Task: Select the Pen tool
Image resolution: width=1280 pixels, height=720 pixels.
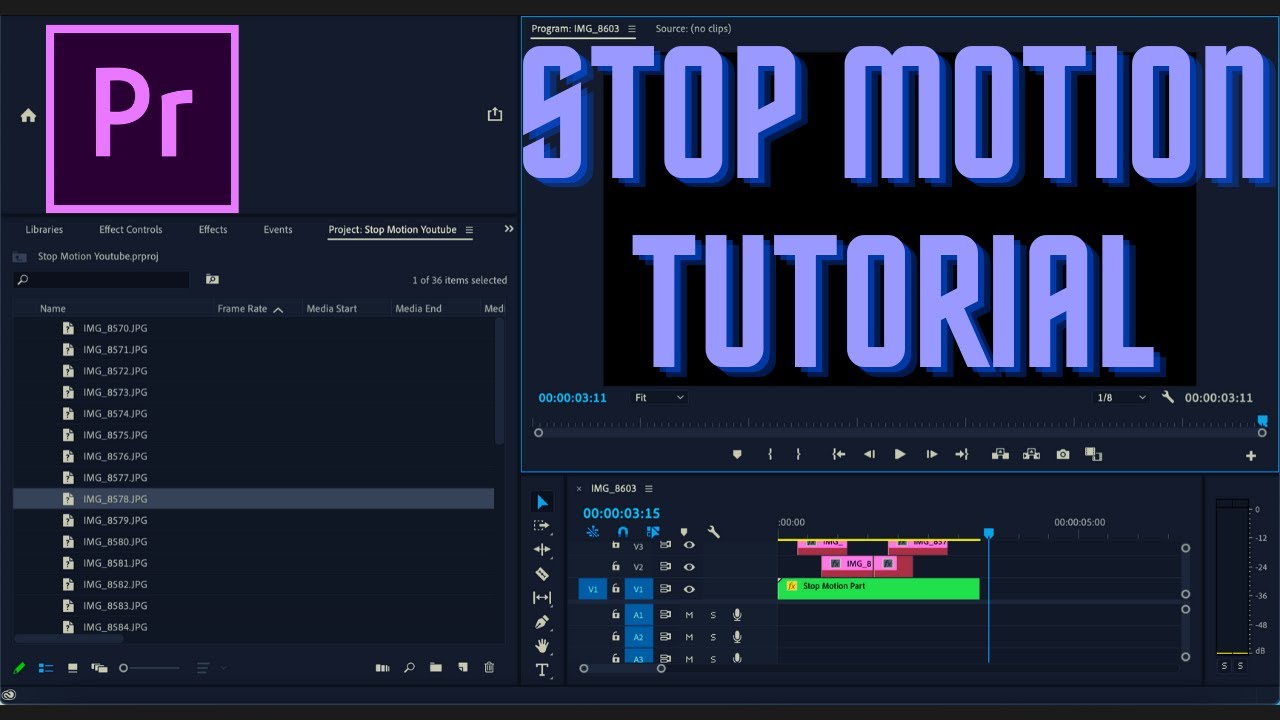Action: (542, 622)
